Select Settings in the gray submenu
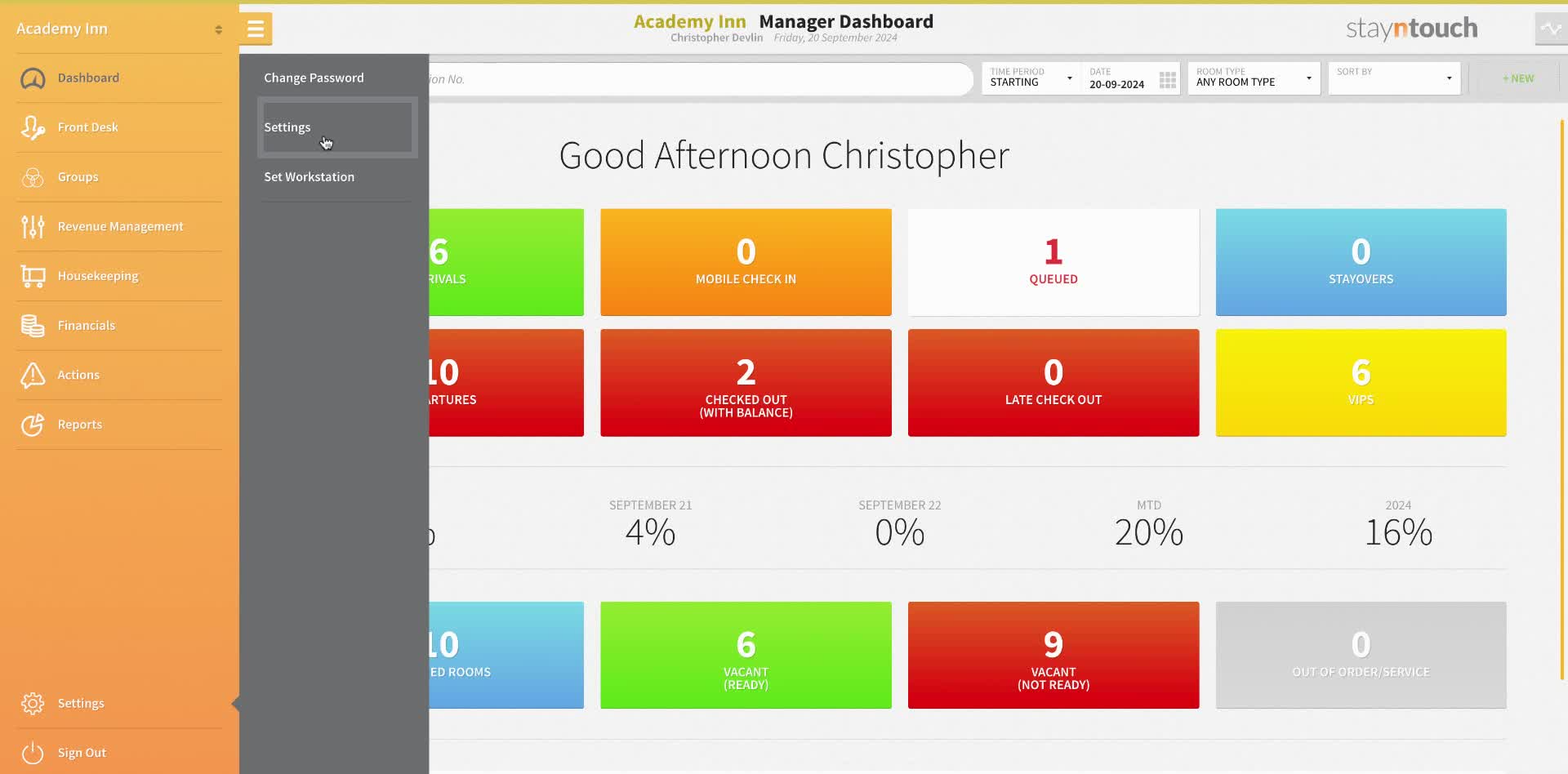 tap(337, 127)
